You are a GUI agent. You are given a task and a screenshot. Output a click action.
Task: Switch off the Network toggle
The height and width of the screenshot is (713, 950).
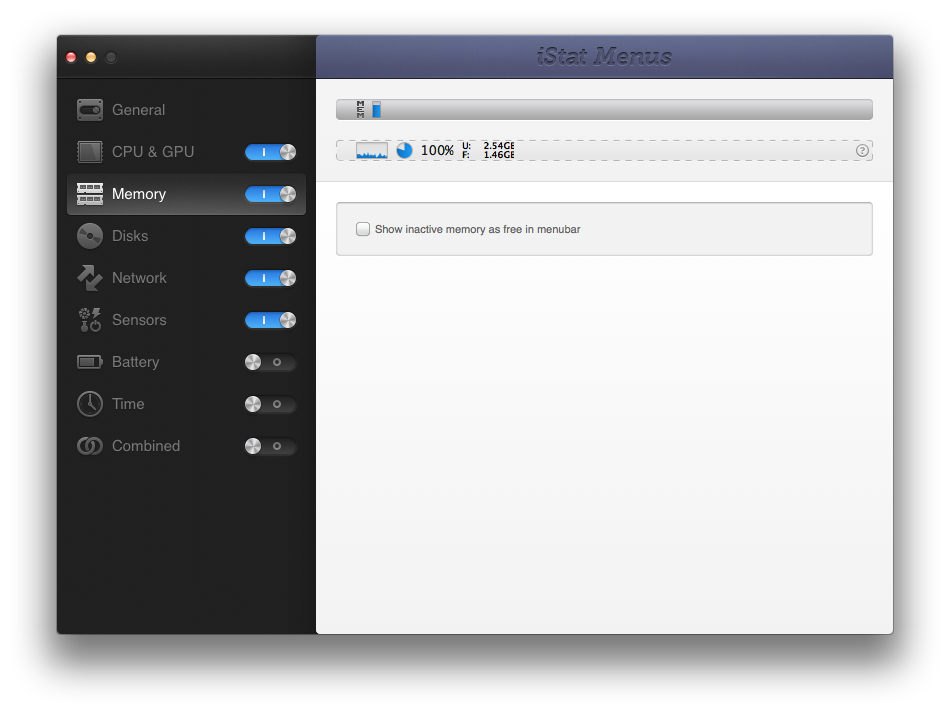coord(270,278)
